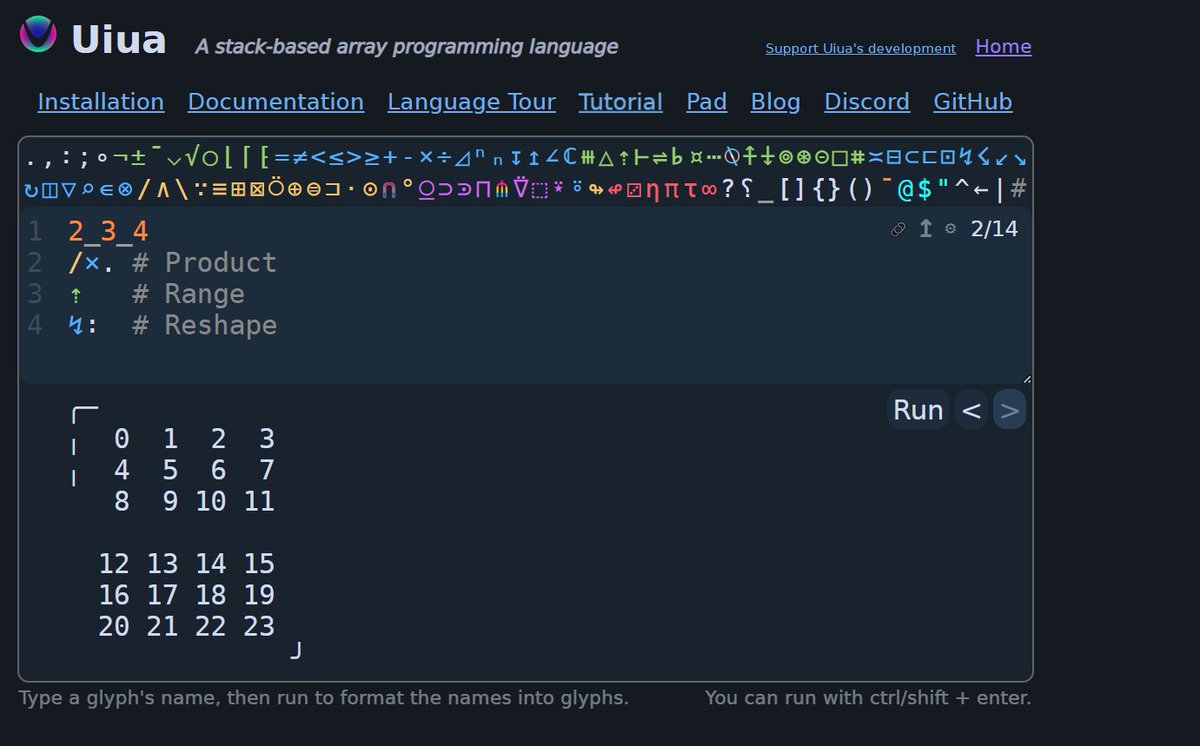Insert the keep ▽ glyph

(68, 188)
